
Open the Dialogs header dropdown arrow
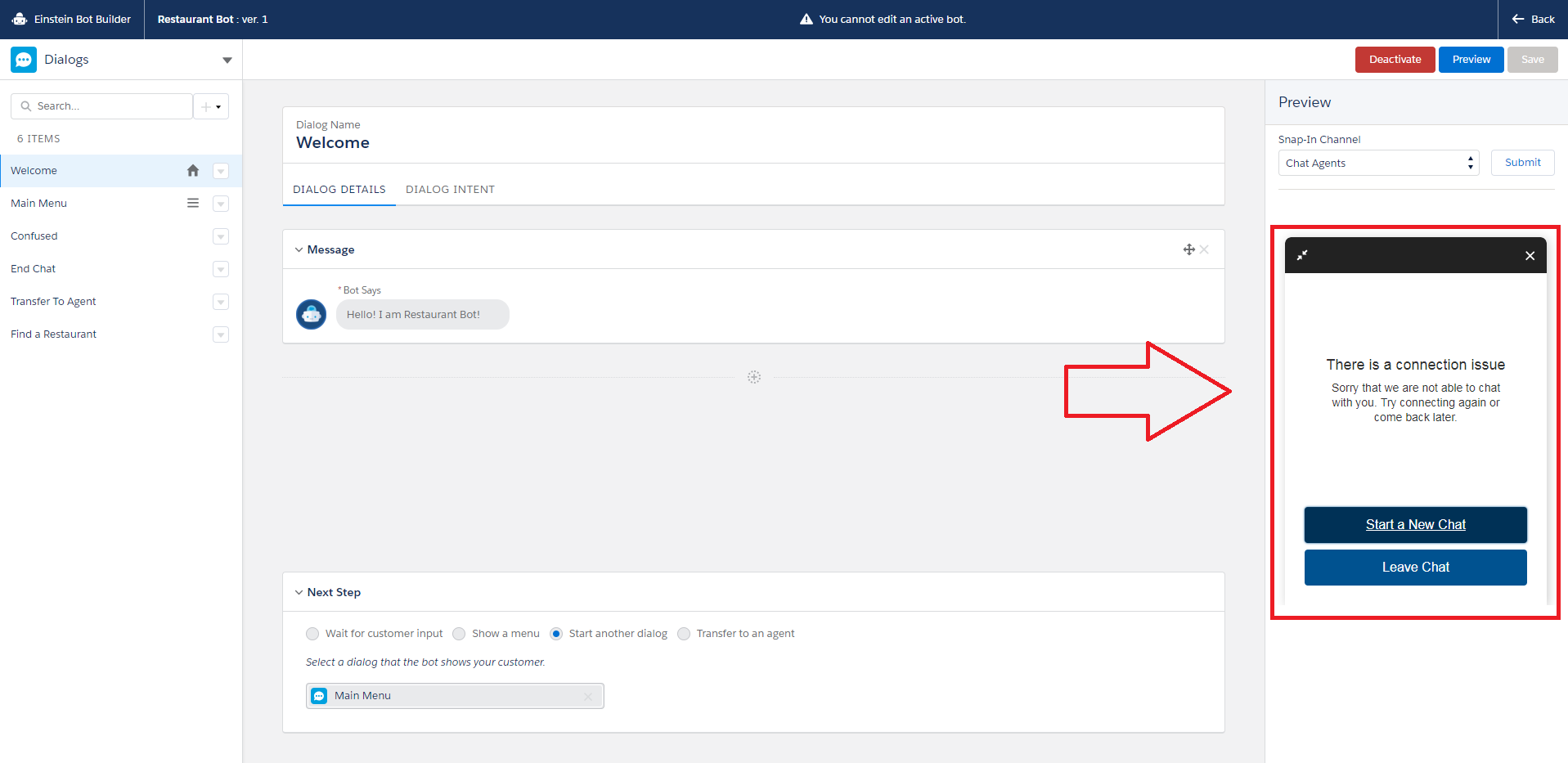tap(227, 59)
